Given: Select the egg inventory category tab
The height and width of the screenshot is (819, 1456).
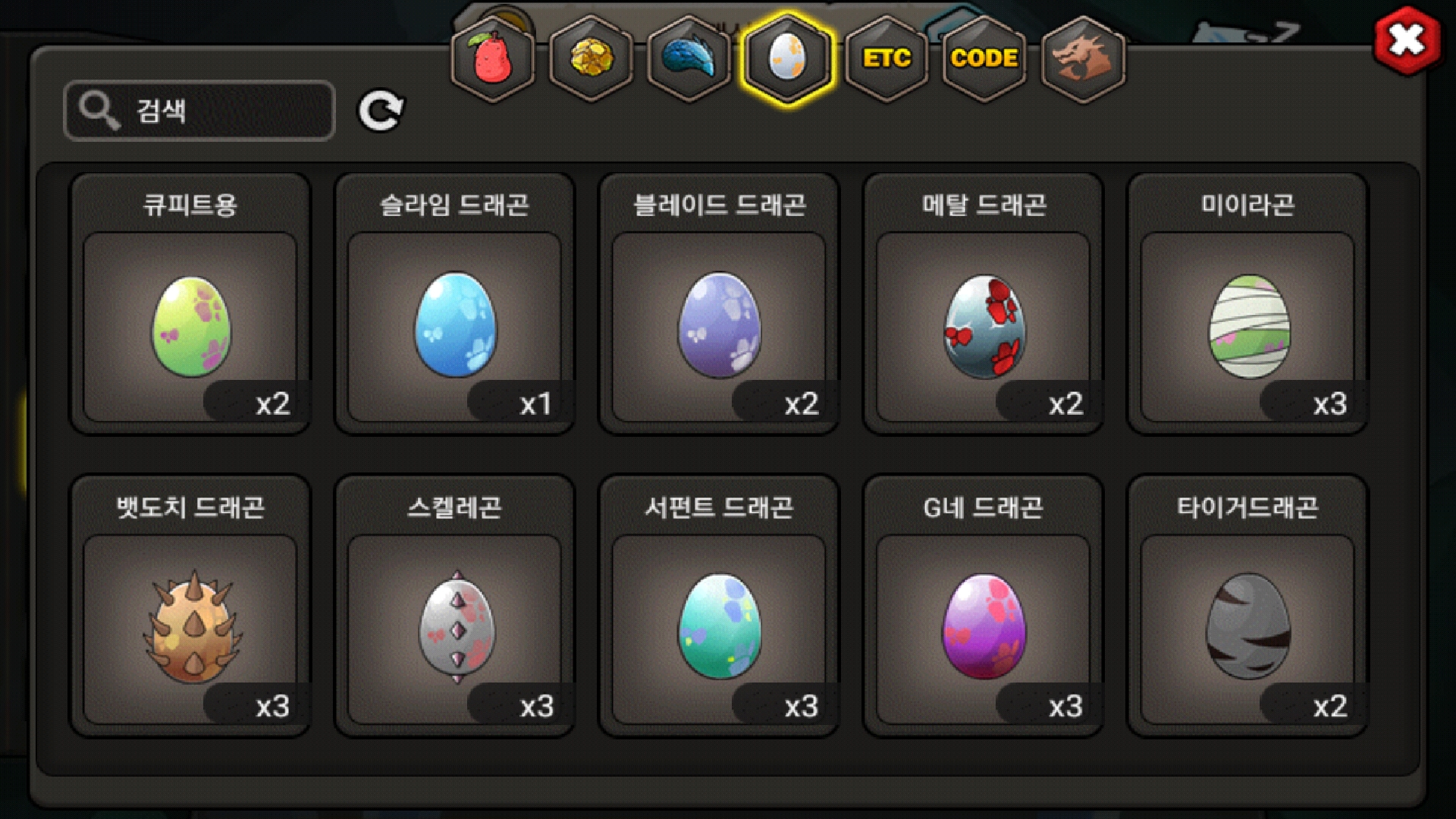Looking at the screenshot, I should coord(787,58).
